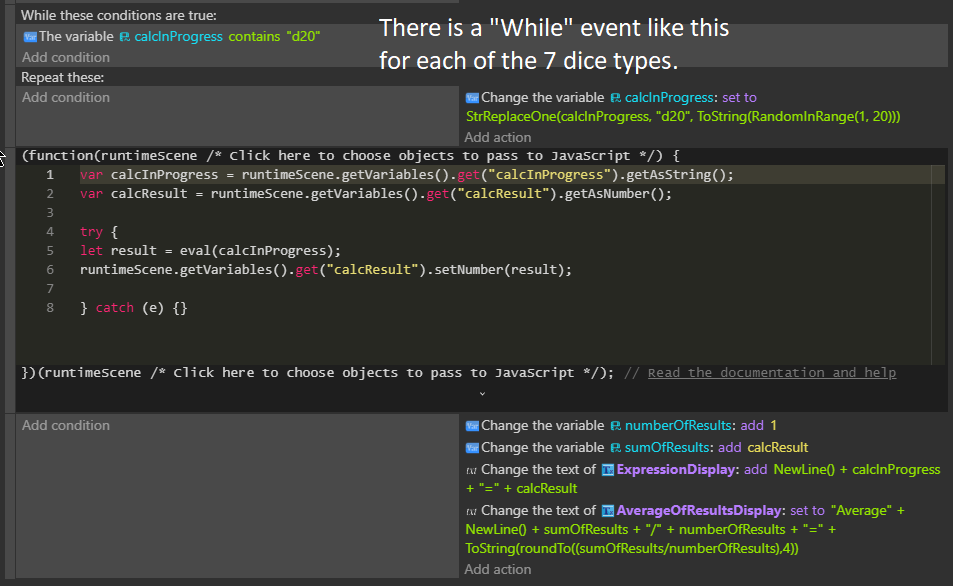Collapse the JavaScript code block with the chevron
The height and width of the screenshot is (586, 953).
(482, 394)
